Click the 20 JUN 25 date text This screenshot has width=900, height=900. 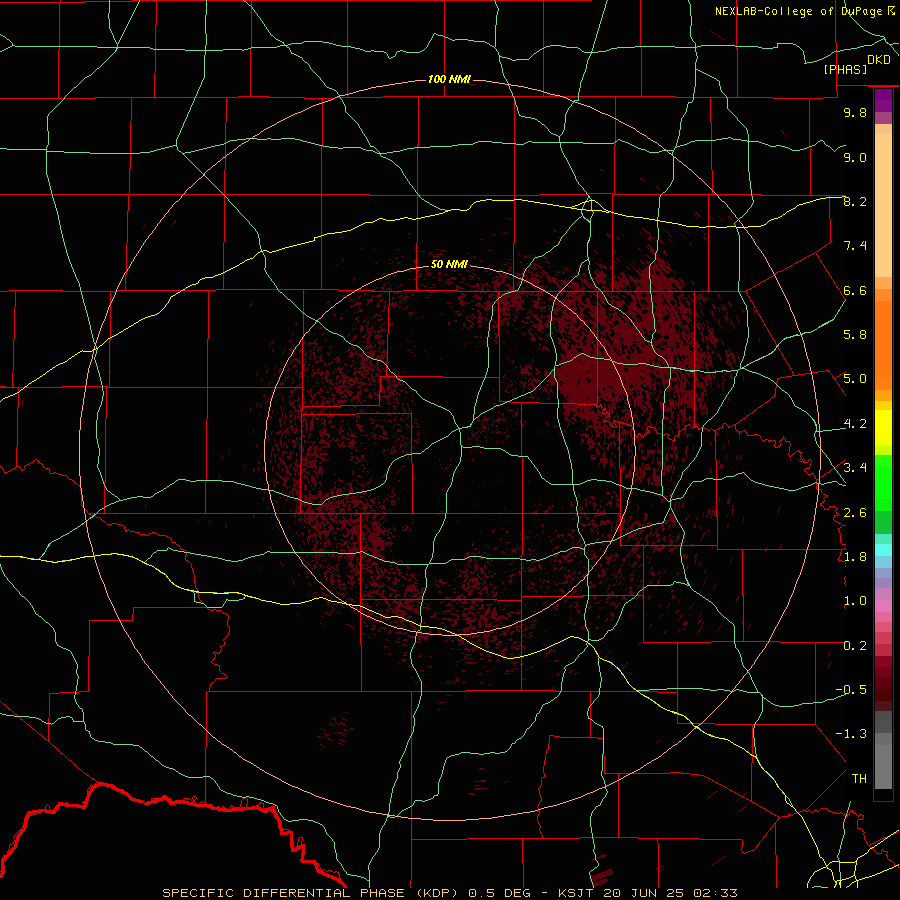point(643,893)
